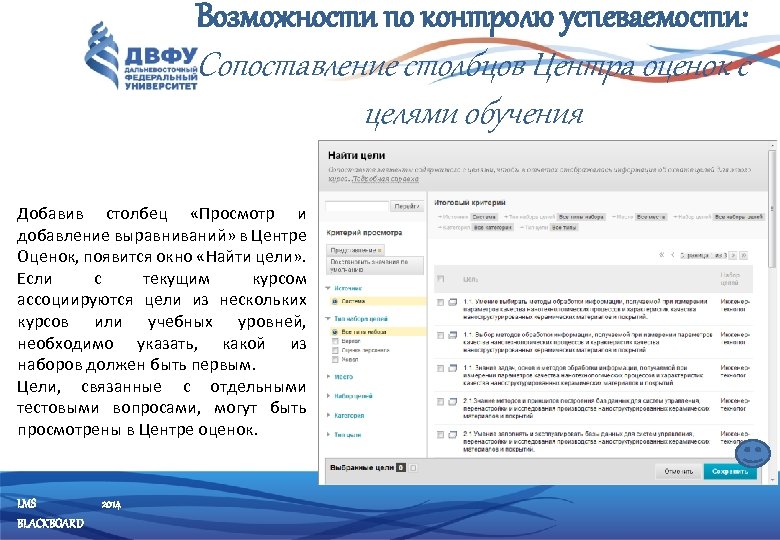Go to the previous results page

[673, 255]
